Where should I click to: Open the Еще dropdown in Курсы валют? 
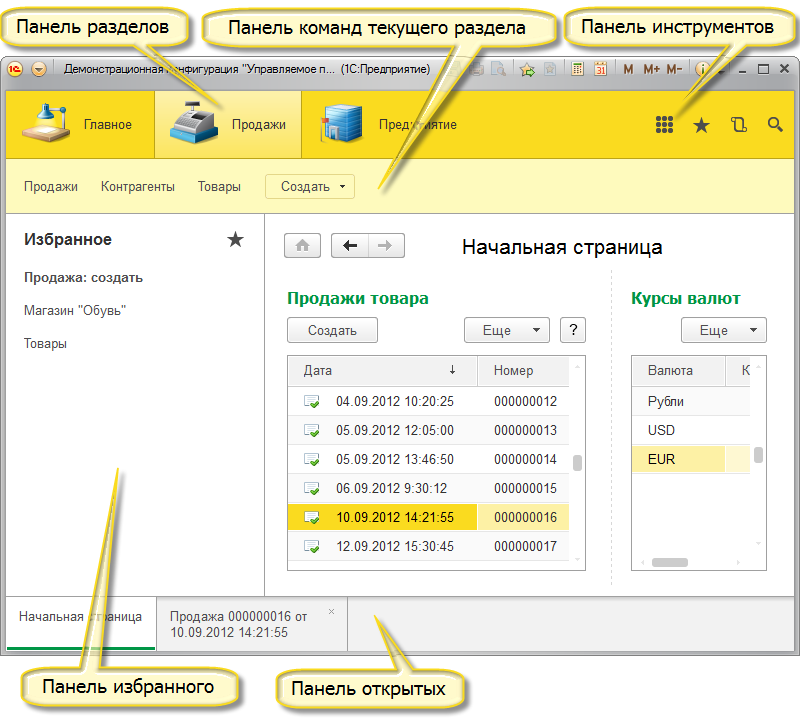[723, 330]
